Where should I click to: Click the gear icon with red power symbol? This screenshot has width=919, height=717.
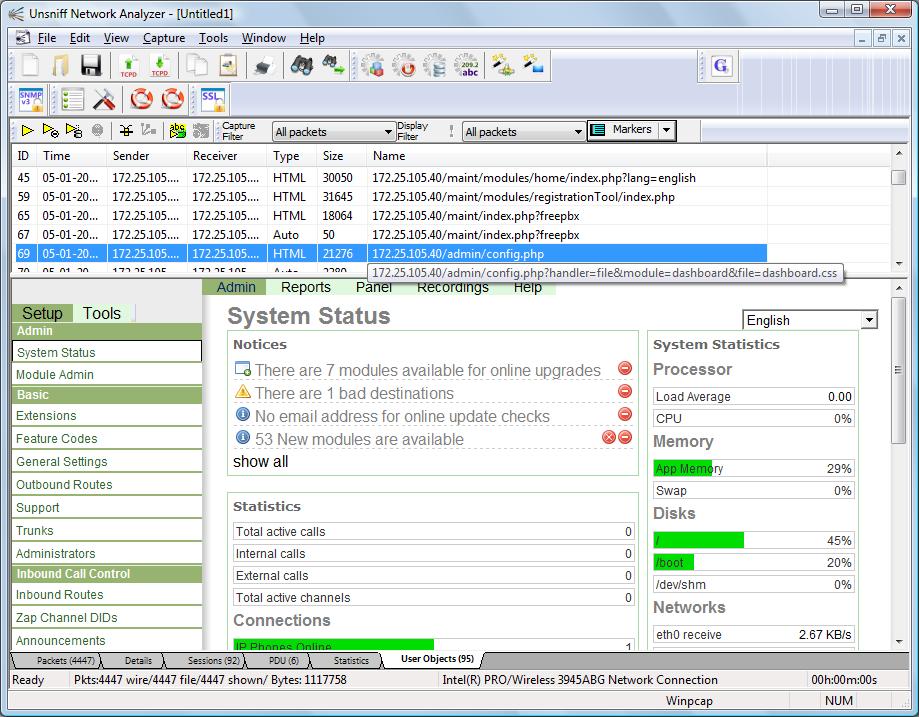(x=403, y=65)
